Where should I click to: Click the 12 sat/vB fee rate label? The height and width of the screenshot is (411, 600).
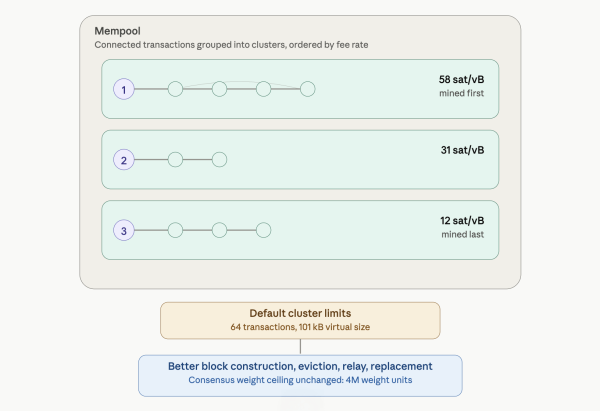(462, 221)
